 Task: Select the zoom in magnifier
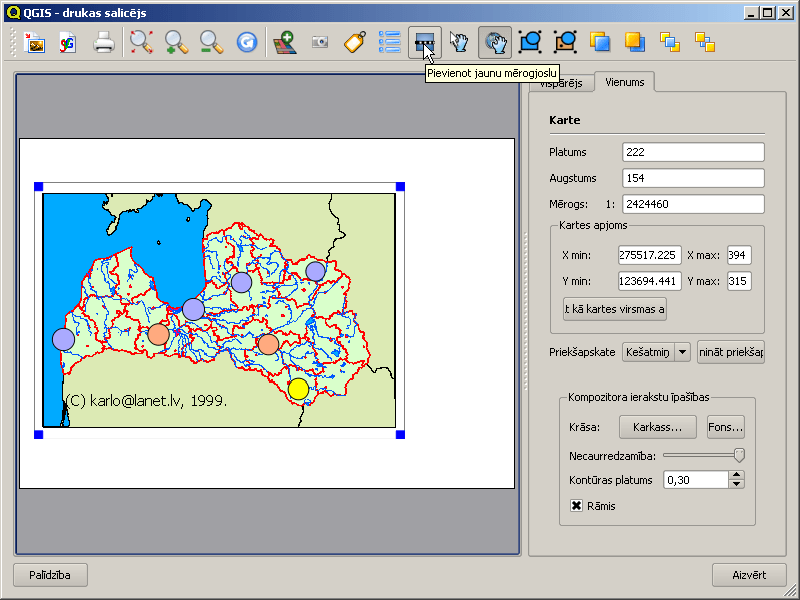[x=177, y=43]
